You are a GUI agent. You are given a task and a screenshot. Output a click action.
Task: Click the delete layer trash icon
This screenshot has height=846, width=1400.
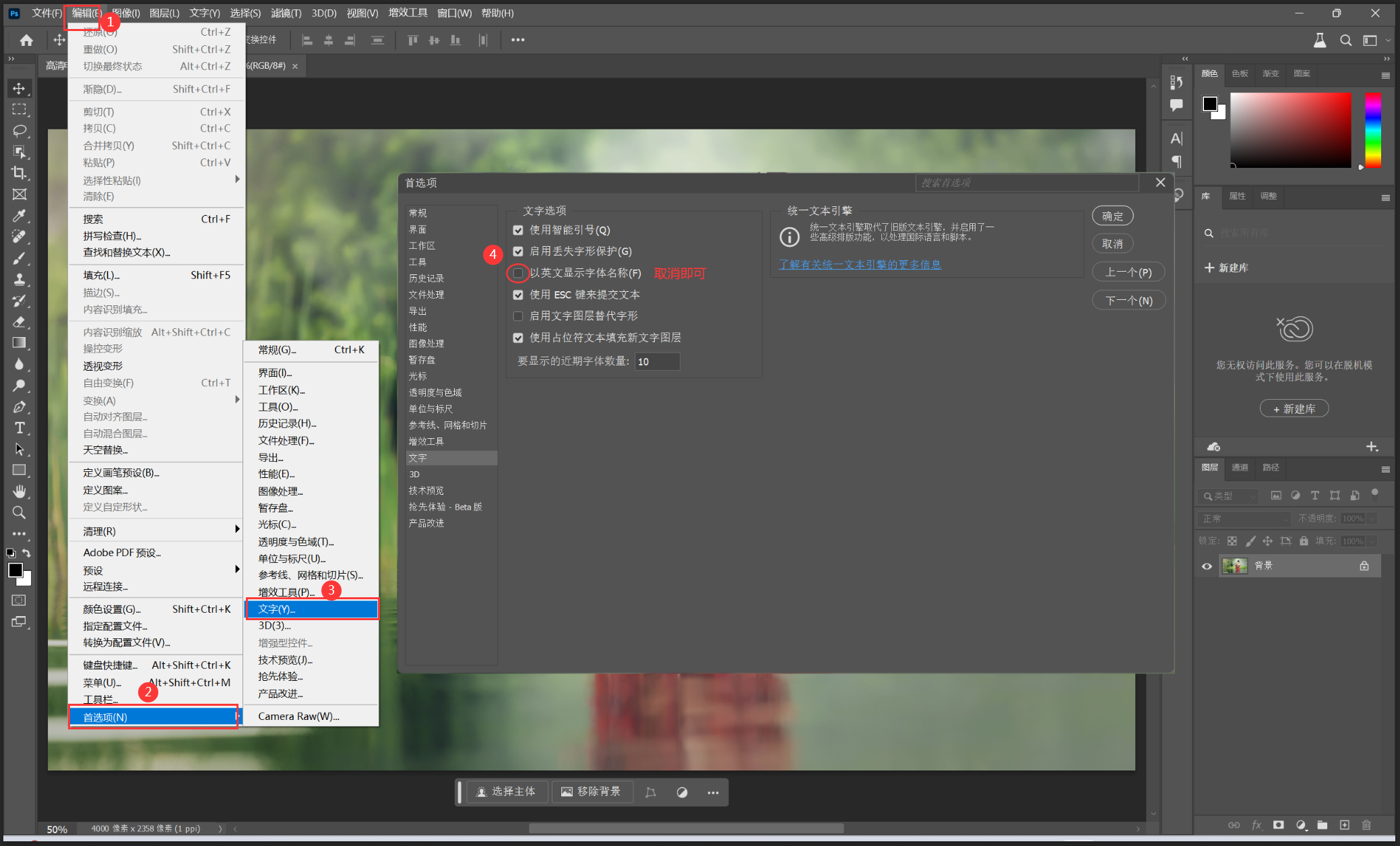[x=1366, y=825]
